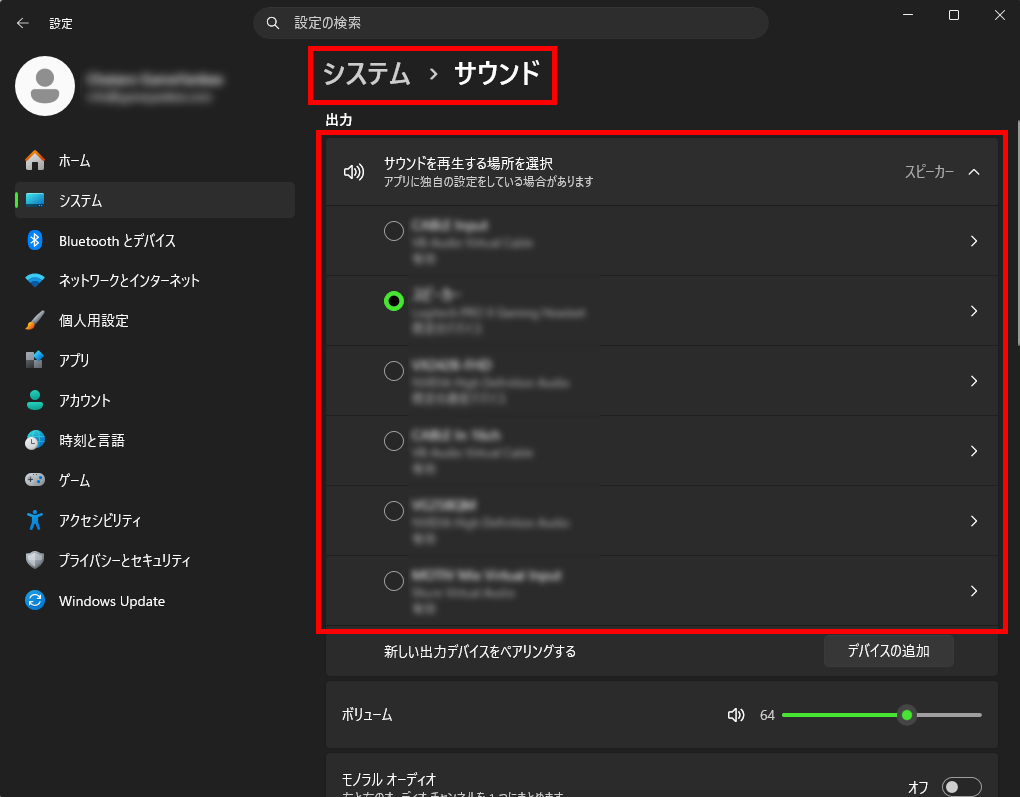Image resolution: width=1020 pixels, height=797 pixels.
Task: Select the fifth output device radio button
Action: coord(394,511)
